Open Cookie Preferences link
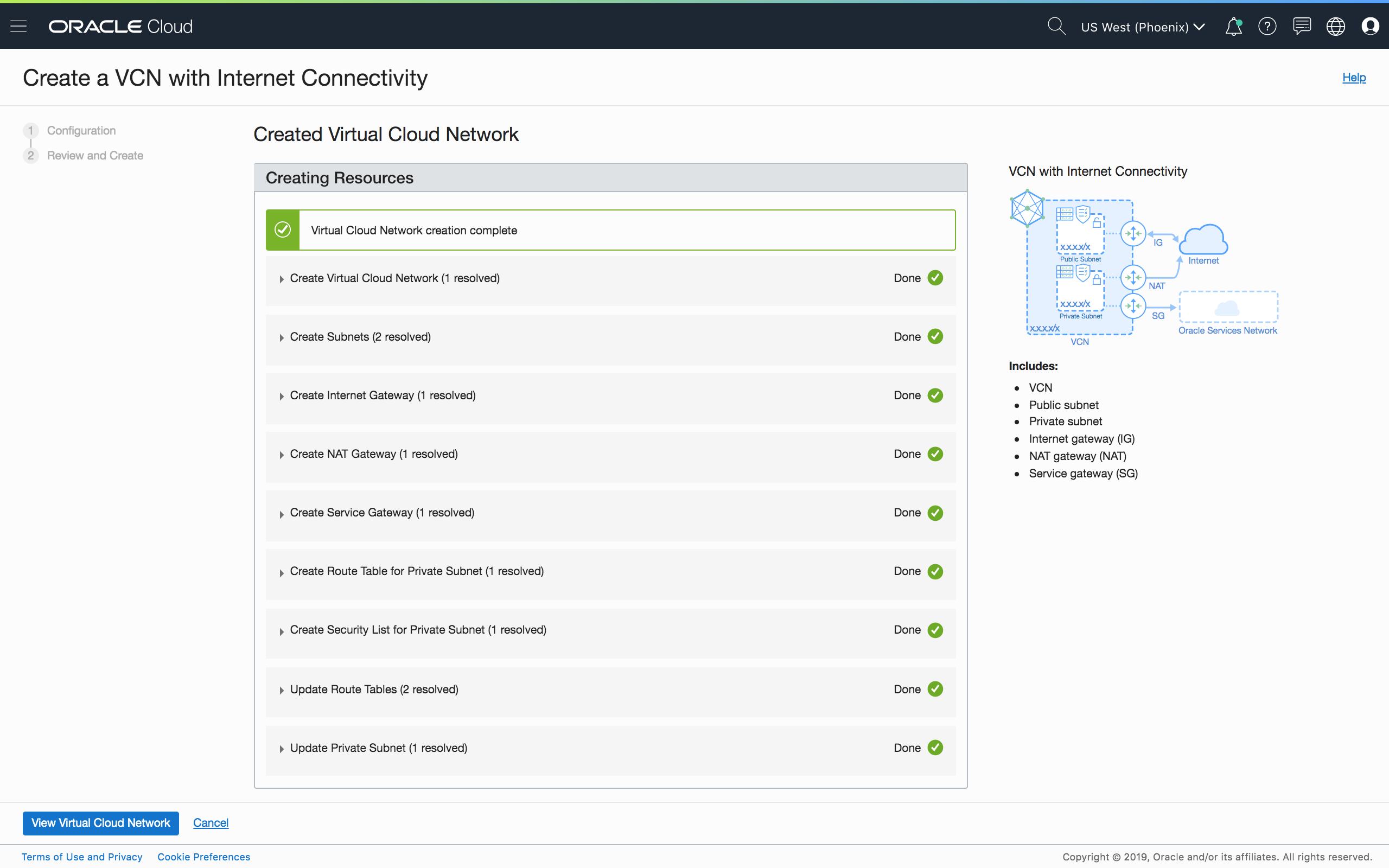1389x868 pixels. 204,857
